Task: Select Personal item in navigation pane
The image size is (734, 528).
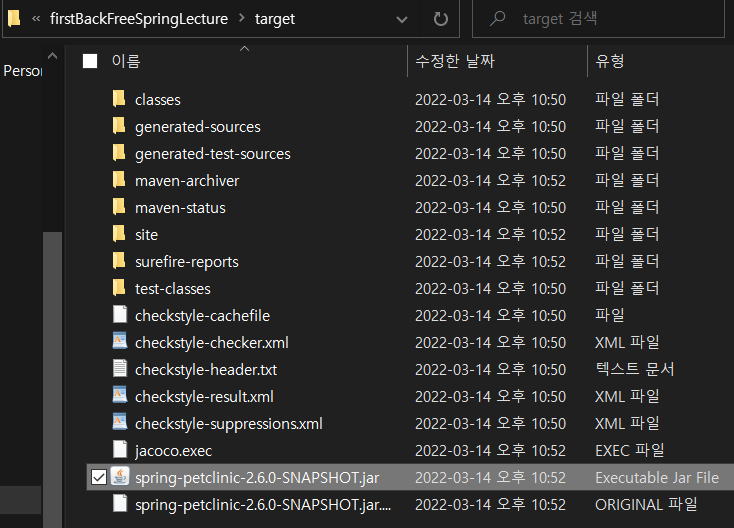Action: click(x=22, y=71)
